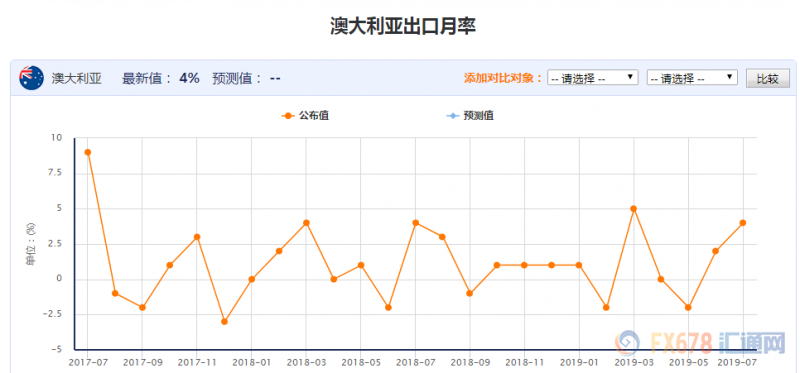The height and width of the screenshot is (373, 800).
Task: Click the 2017-09 data point at -2
Action: (142, 308)
